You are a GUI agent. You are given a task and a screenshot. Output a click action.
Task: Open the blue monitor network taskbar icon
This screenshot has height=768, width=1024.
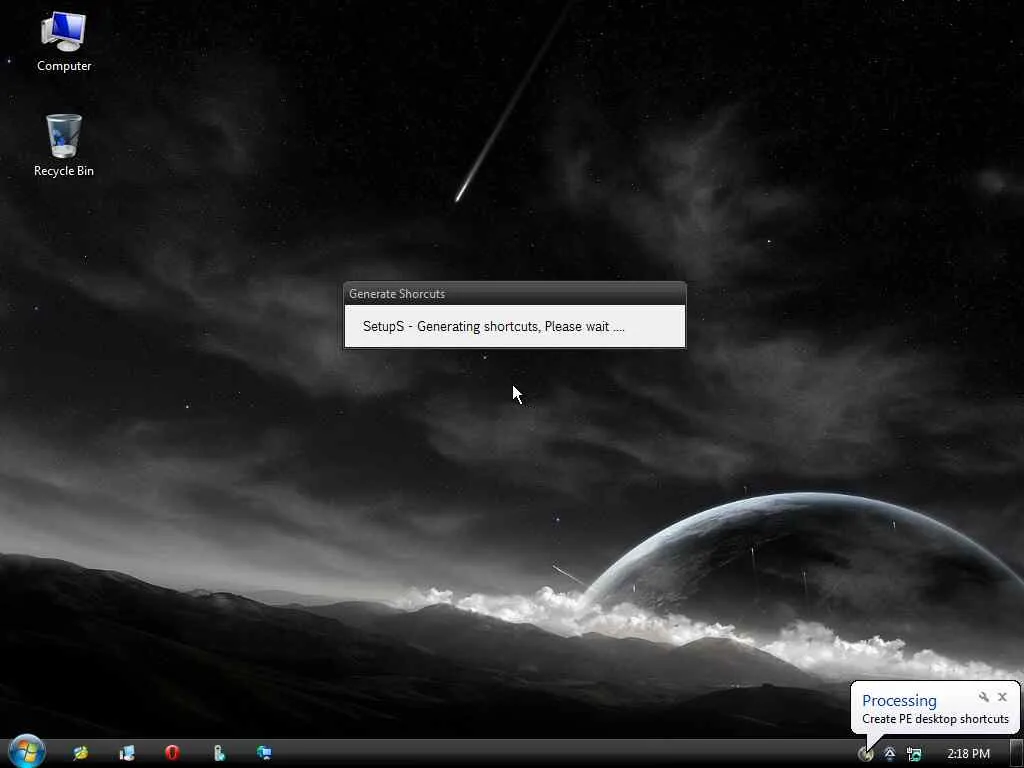[264, 753]
